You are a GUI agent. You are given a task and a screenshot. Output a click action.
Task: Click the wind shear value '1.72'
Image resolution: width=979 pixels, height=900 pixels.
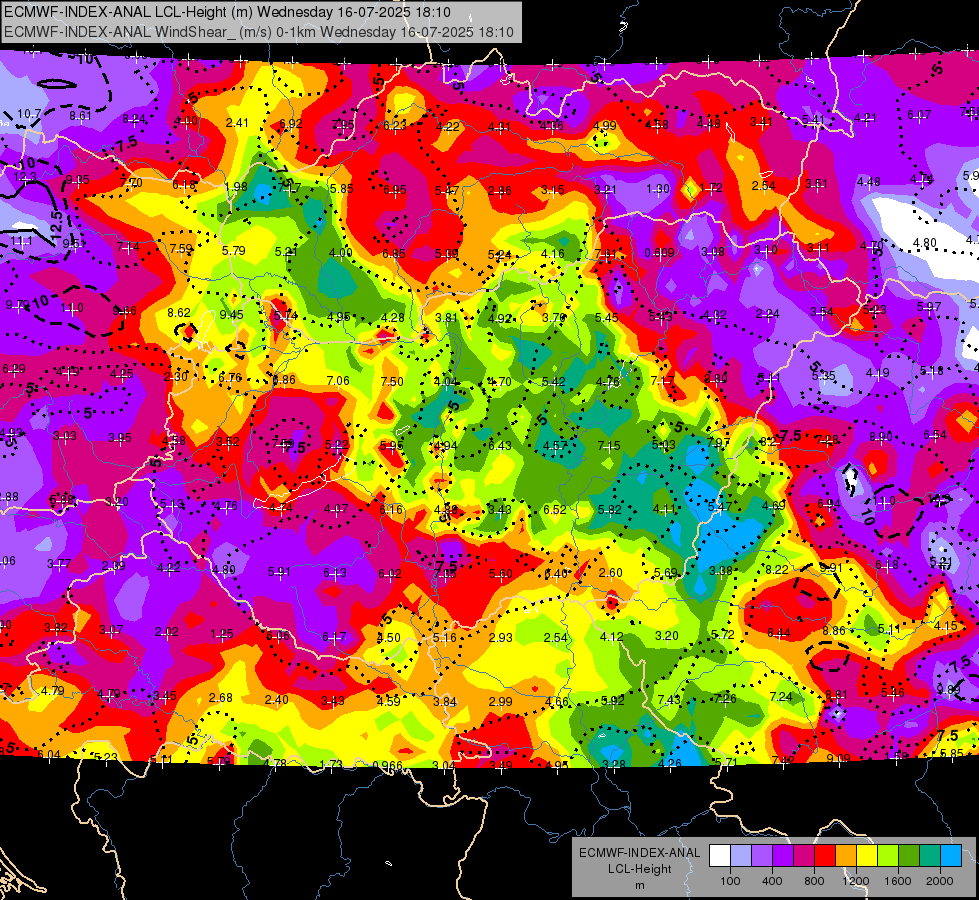click(x=711, y=187)
